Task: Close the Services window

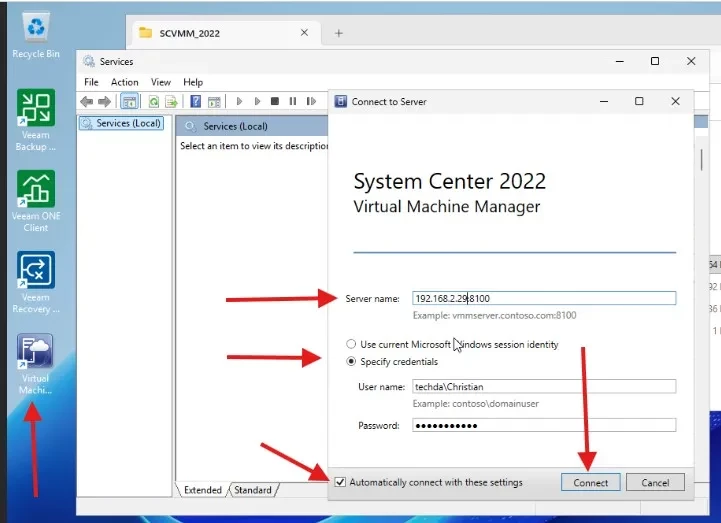Action: 691,61
